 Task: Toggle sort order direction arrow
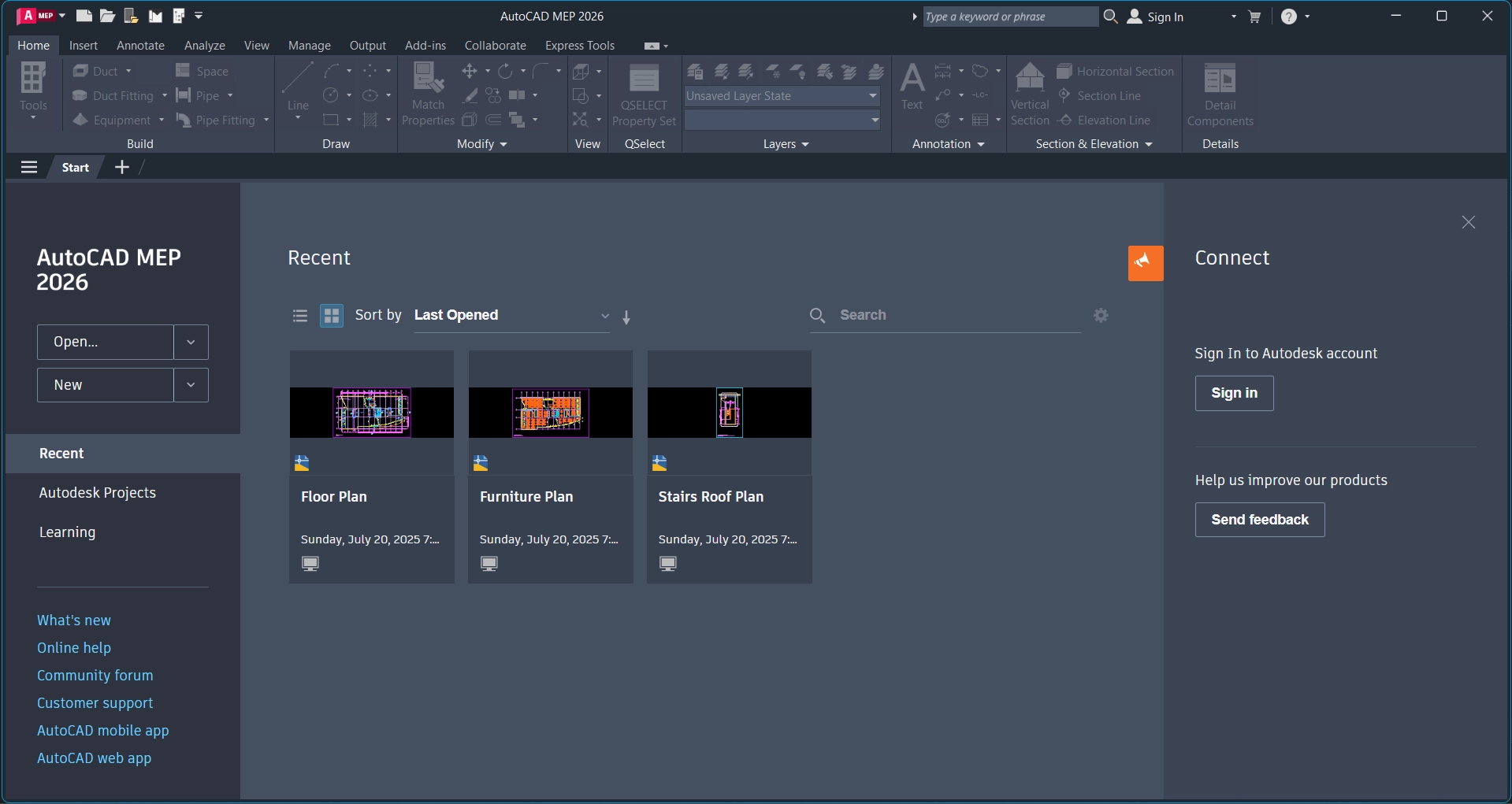626,317
